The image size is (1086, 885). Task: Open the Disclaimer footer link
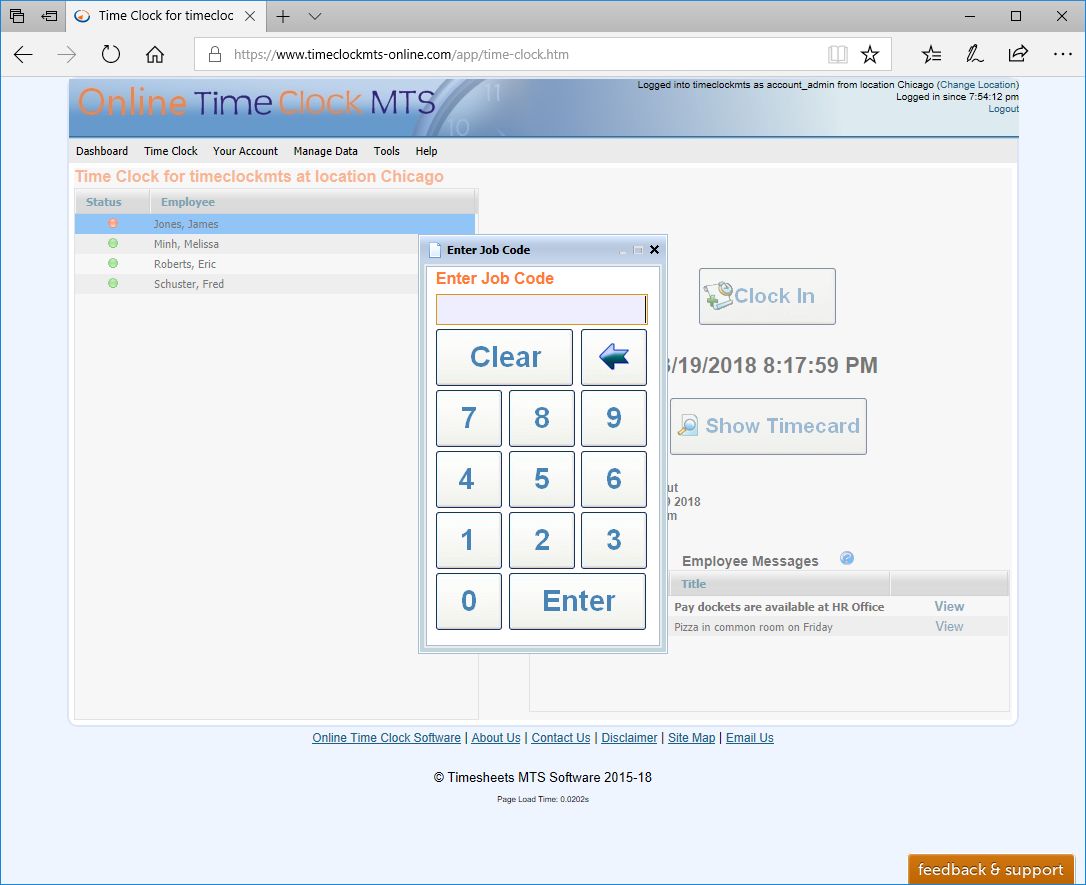(x=629, y=738)
